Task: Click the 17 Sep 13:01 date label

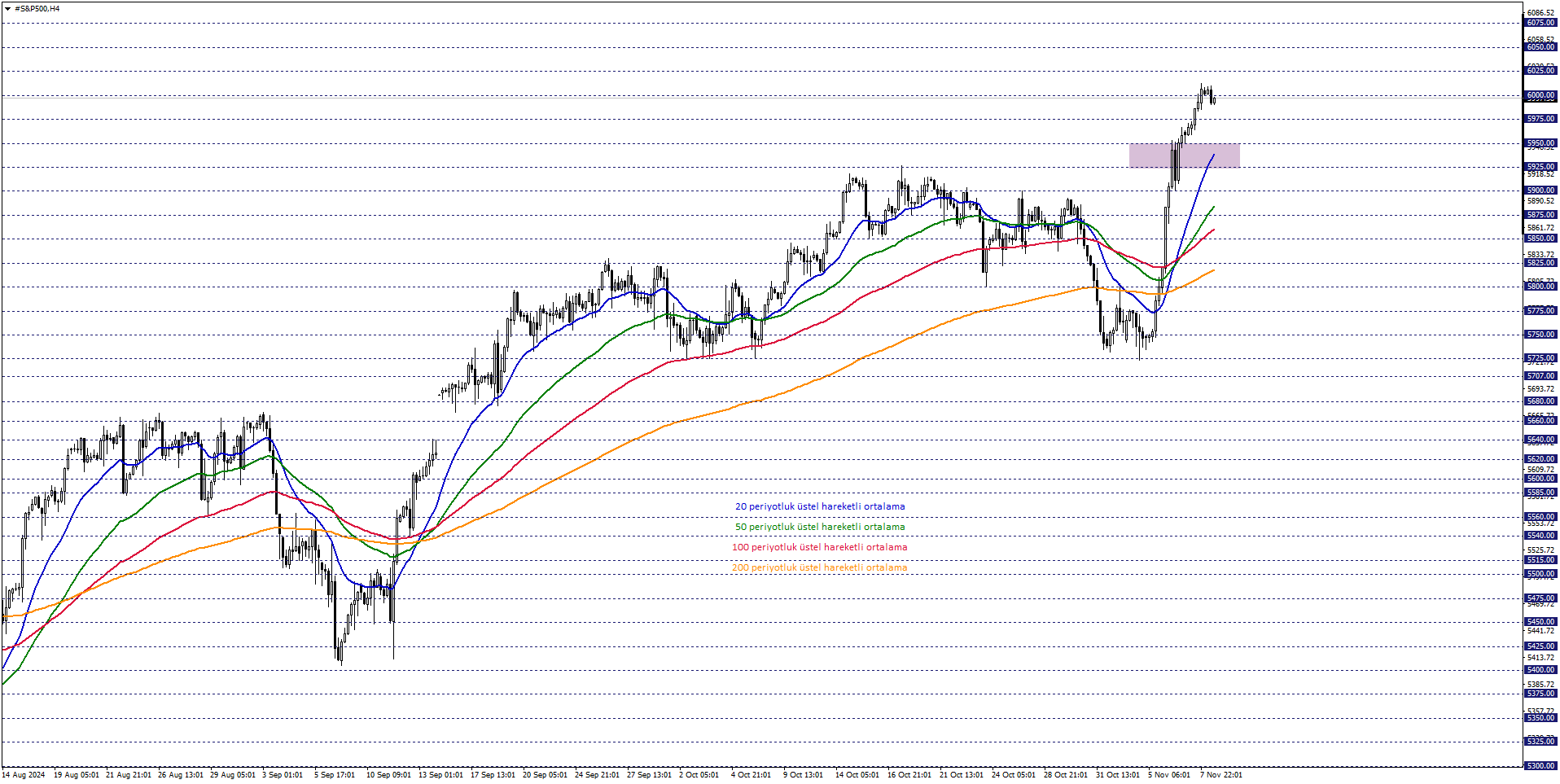Action: (x=493, y=775)
